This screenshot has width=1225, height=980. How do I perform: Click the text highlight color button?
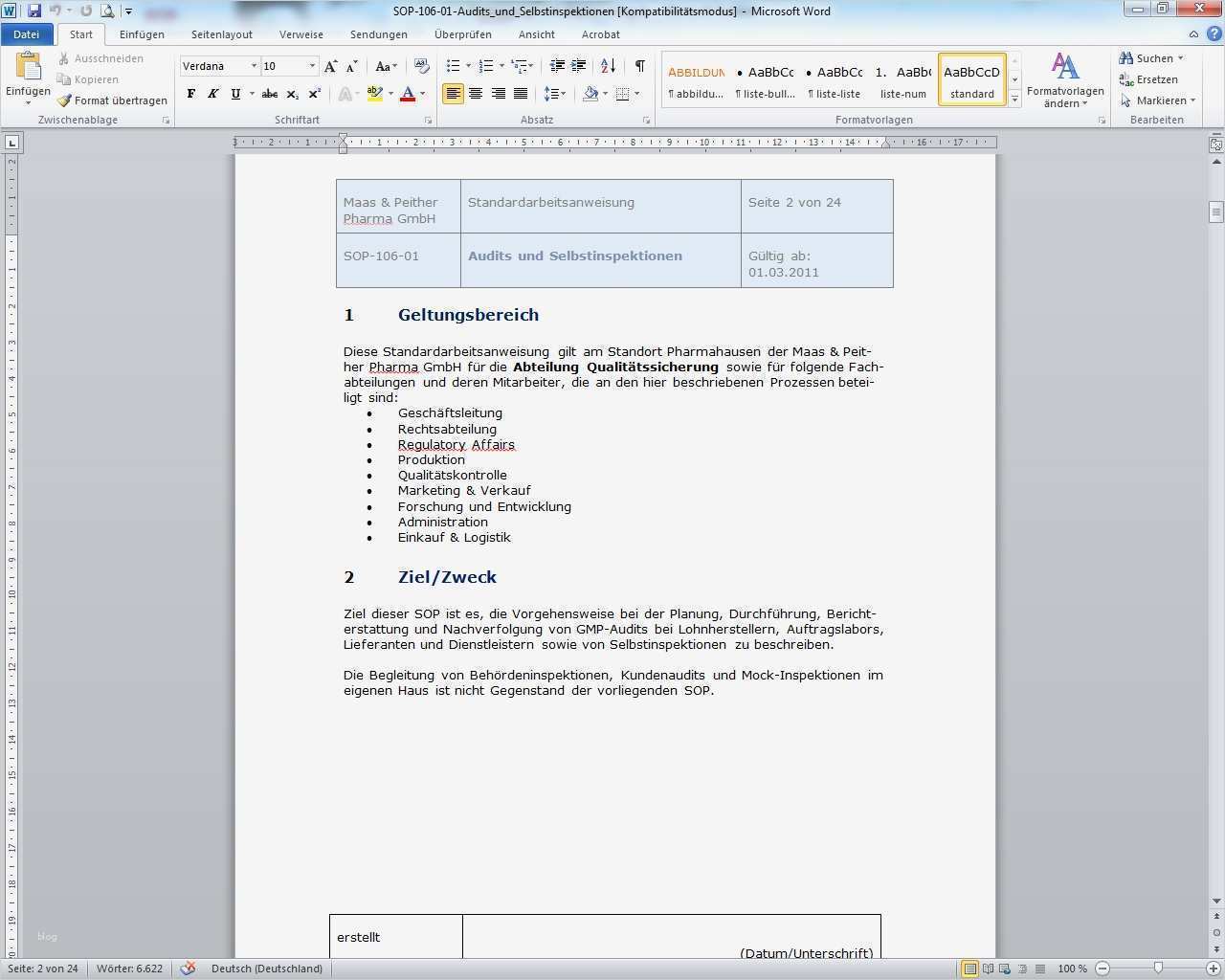pyautogui.click(x=374, y=94)
